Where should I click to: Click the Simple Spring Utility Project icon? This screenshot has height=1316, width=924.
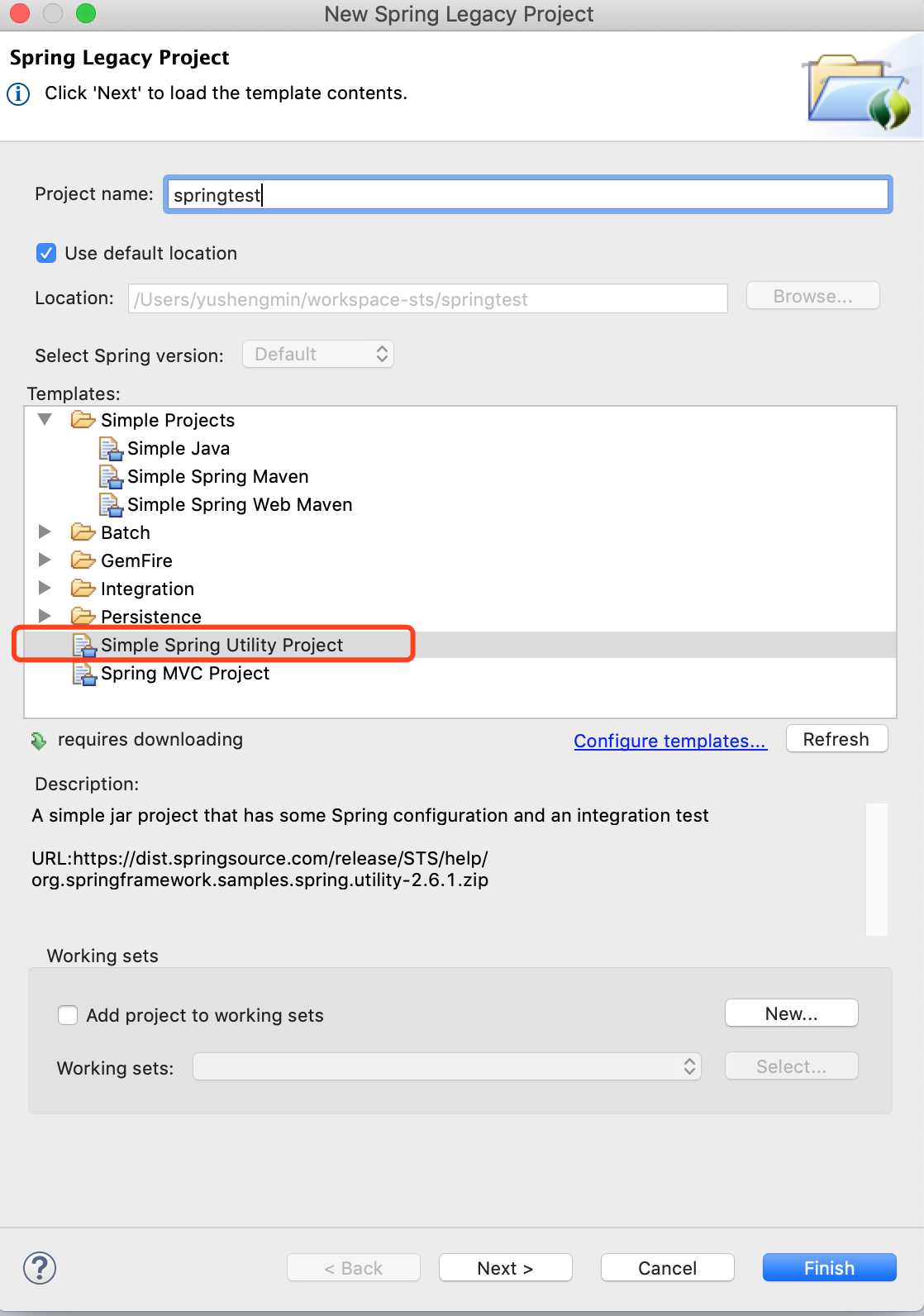(84, 646)
